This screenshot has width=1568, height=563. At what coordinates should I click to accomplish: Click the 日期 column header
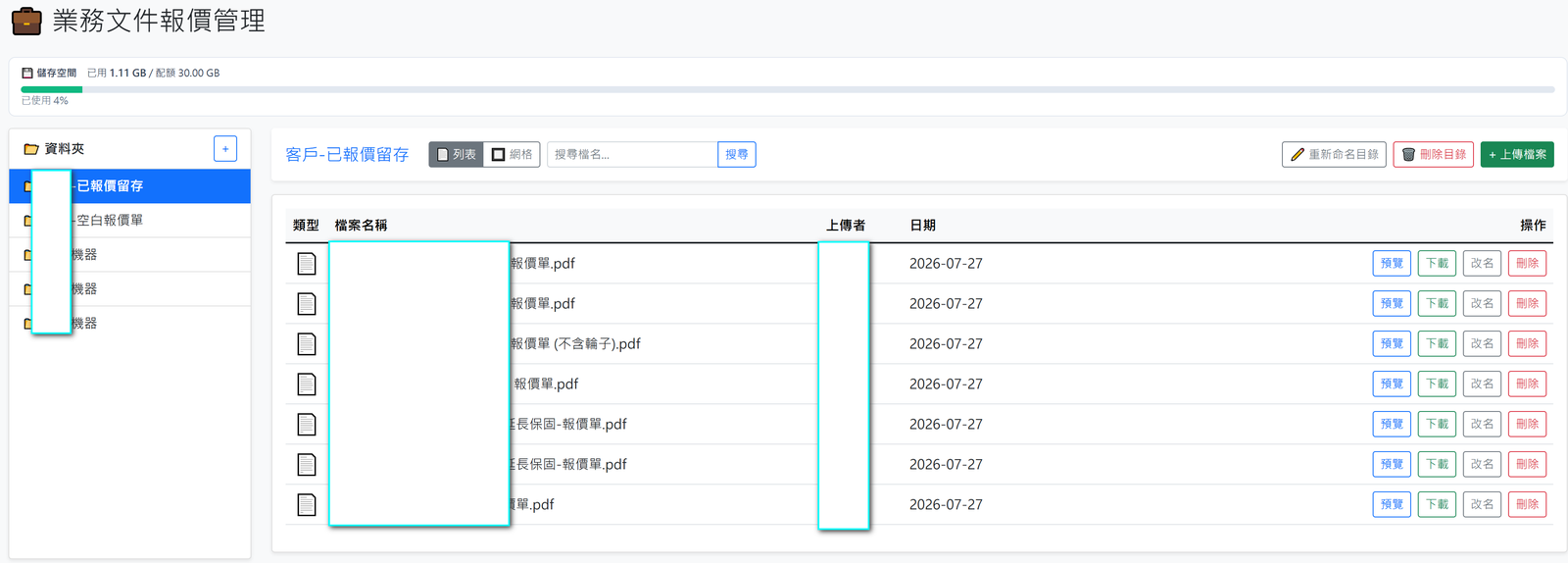(922, 226)
